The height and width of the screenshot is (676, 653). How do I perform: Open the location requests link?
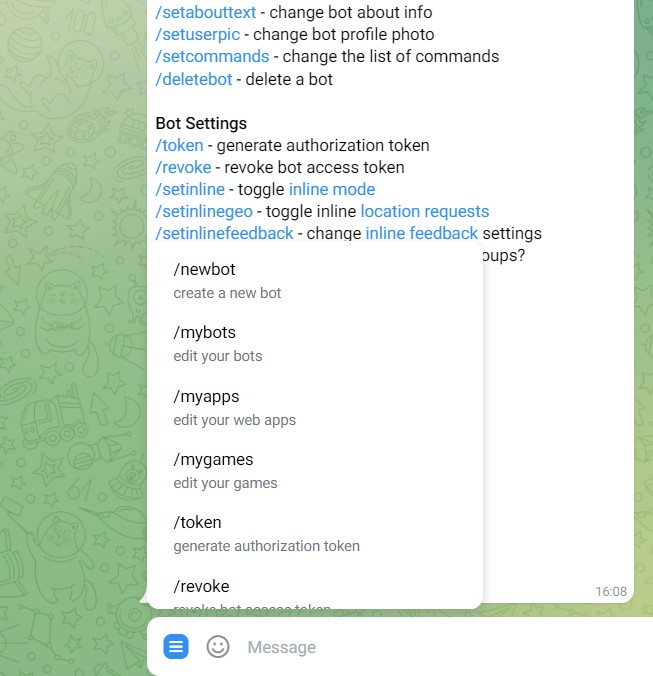pyautogui.click(x=425, y=211)
